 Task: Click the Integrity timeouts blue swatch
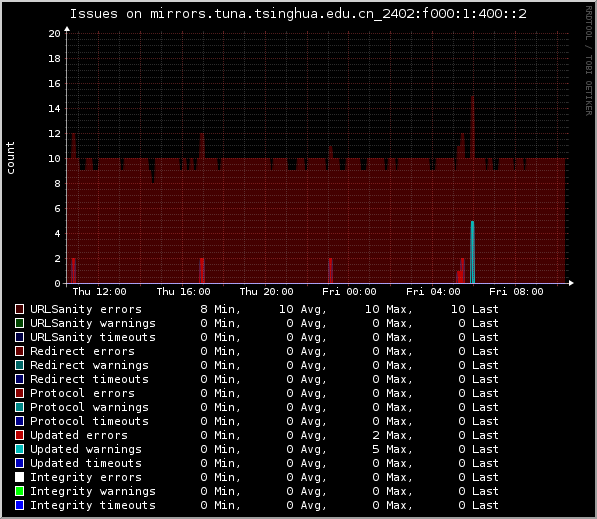point(19,505)
